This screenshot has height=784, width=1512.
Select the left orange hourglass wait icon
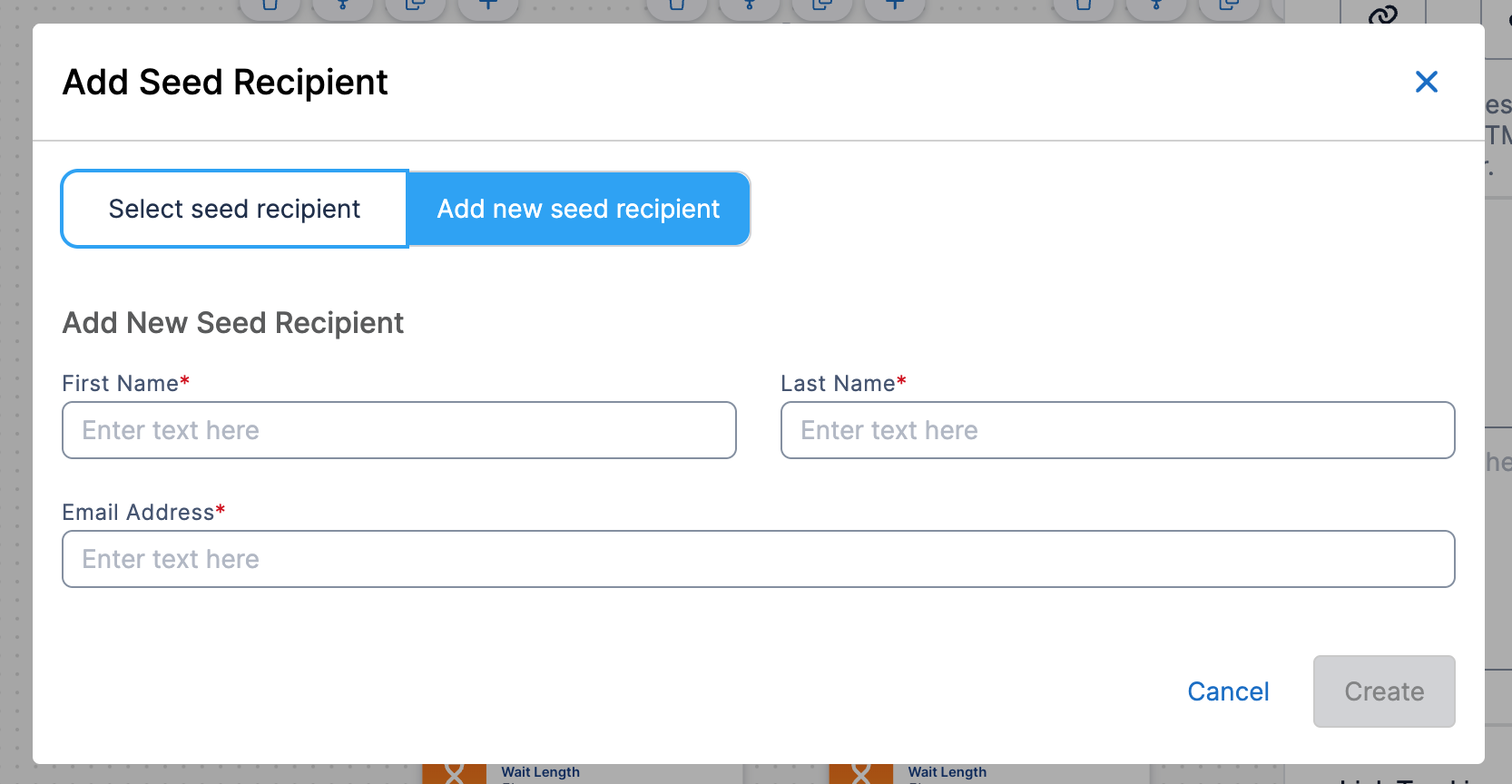pyautogui.click(x=455, y=773)
